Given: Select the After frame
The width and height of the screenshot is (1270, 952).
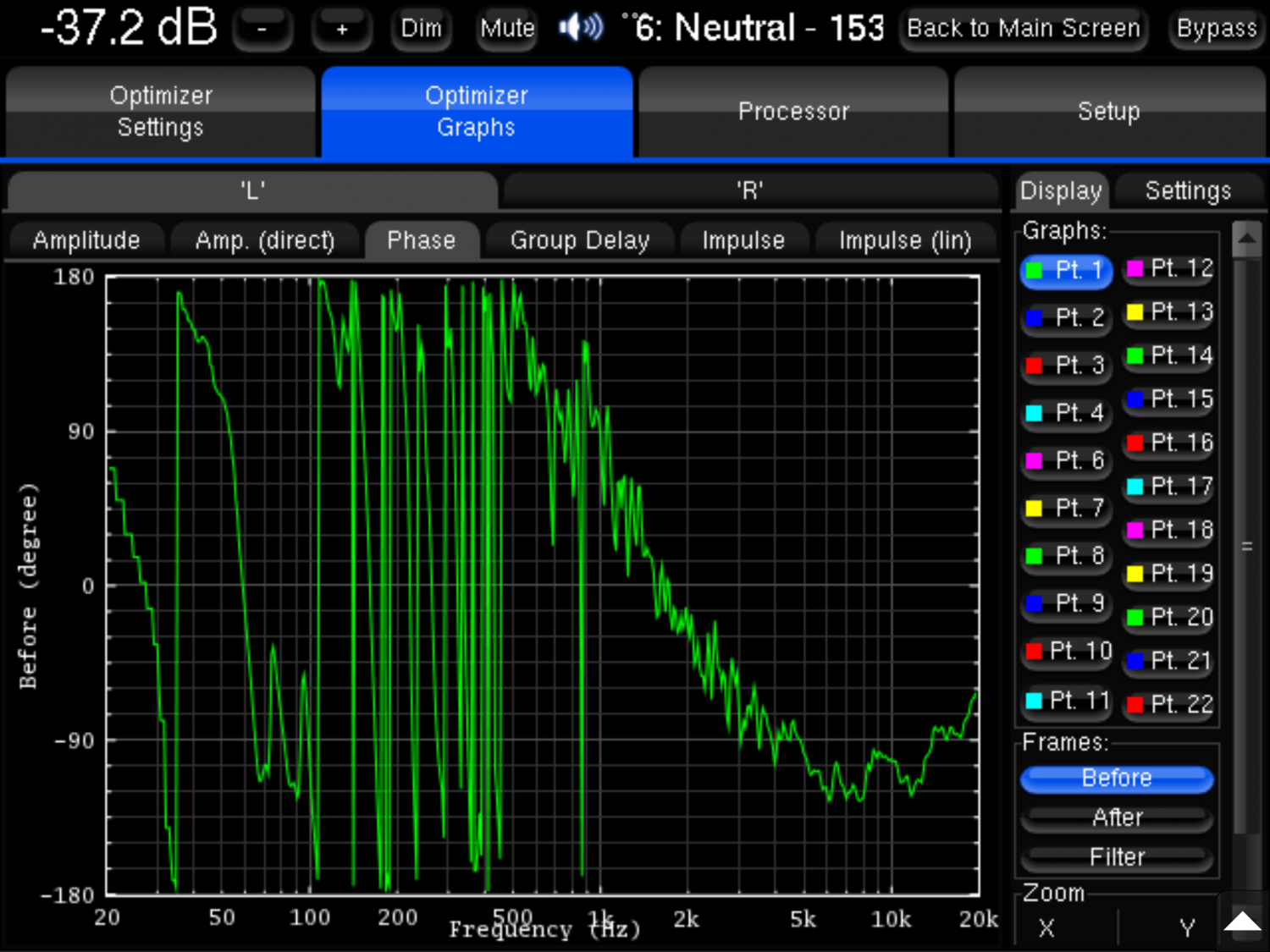Looking at the screenshot, I should [1117, 817].
